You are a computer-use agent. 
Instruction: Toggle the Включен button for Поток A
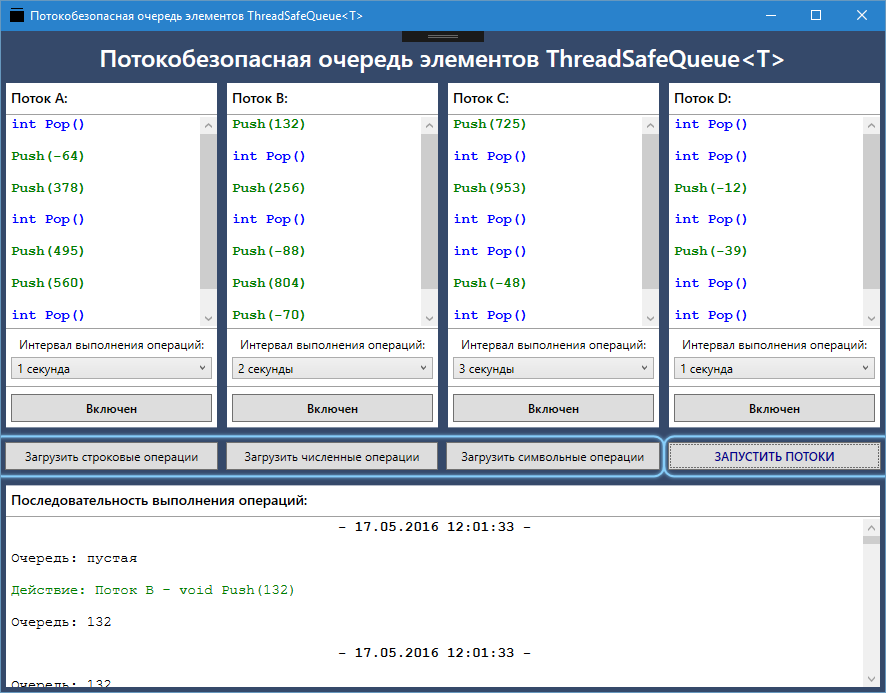click(x=111, y=408)
